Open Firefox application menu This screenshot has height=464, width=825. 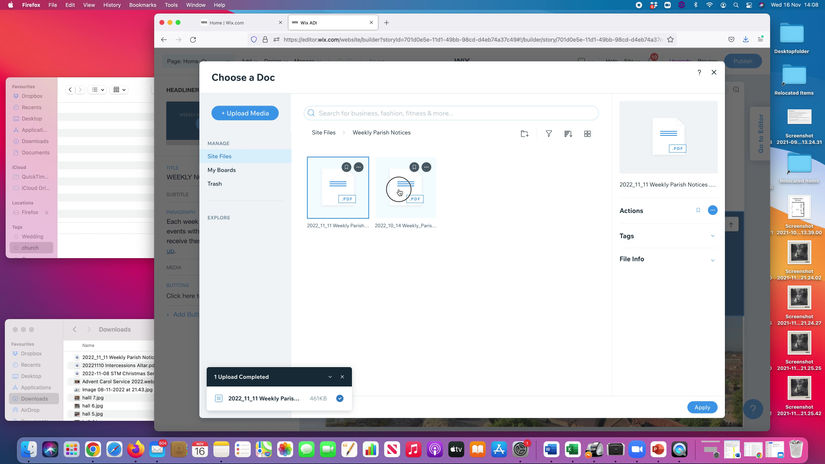pyautogui.click(x=760, y=39)
